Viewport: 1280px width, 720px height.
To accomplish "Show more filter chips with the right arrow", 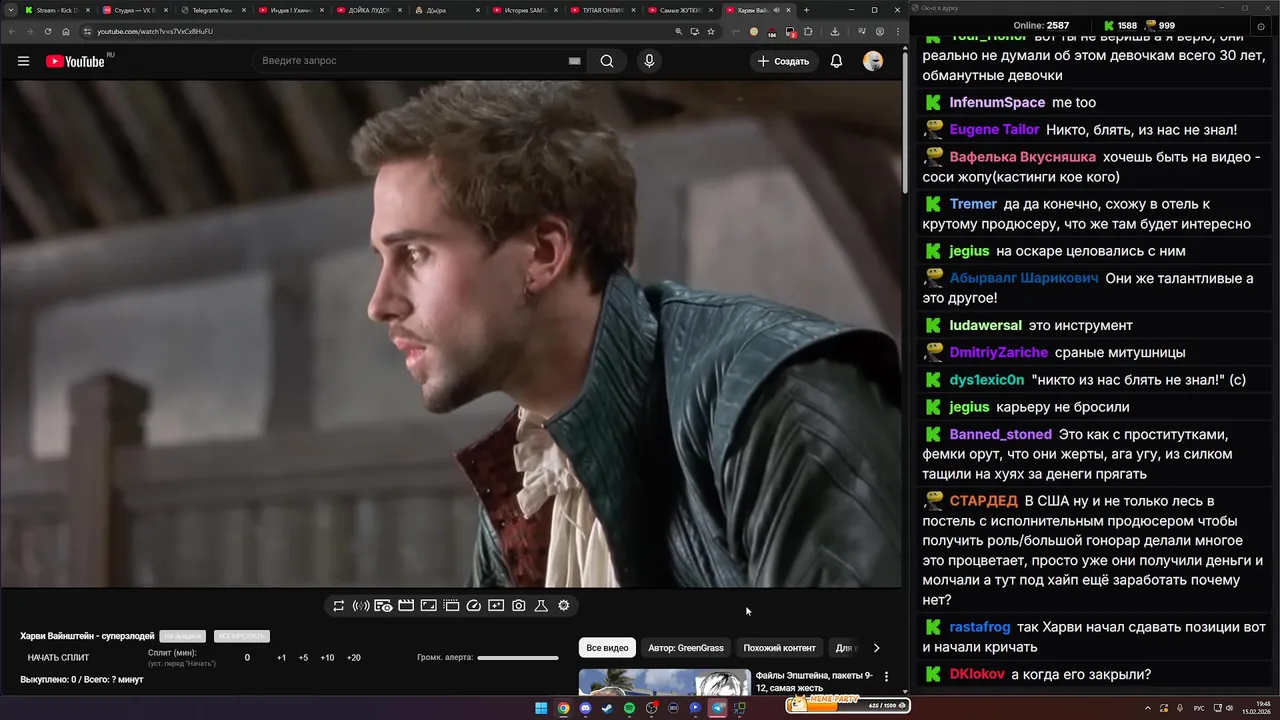I will (x=877, y=648).
